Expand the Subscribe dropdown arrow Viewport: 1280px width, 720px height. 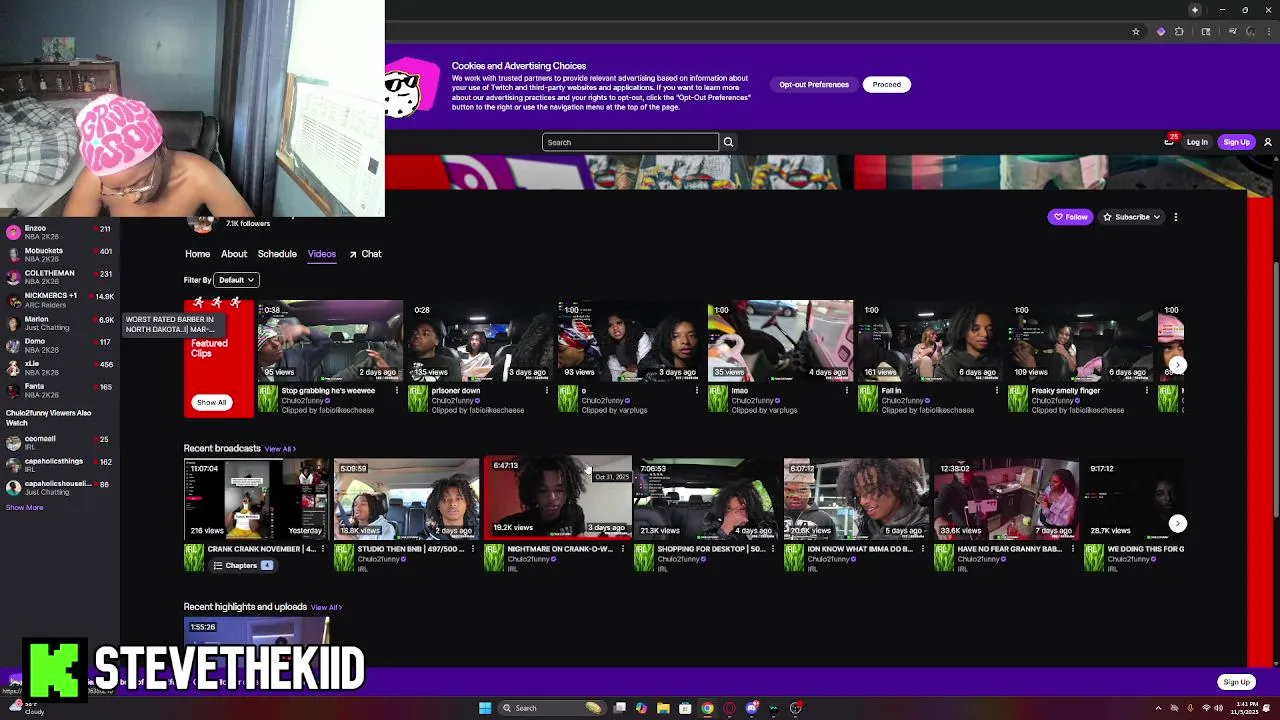pyautogui.click(x=1157, y=217)
